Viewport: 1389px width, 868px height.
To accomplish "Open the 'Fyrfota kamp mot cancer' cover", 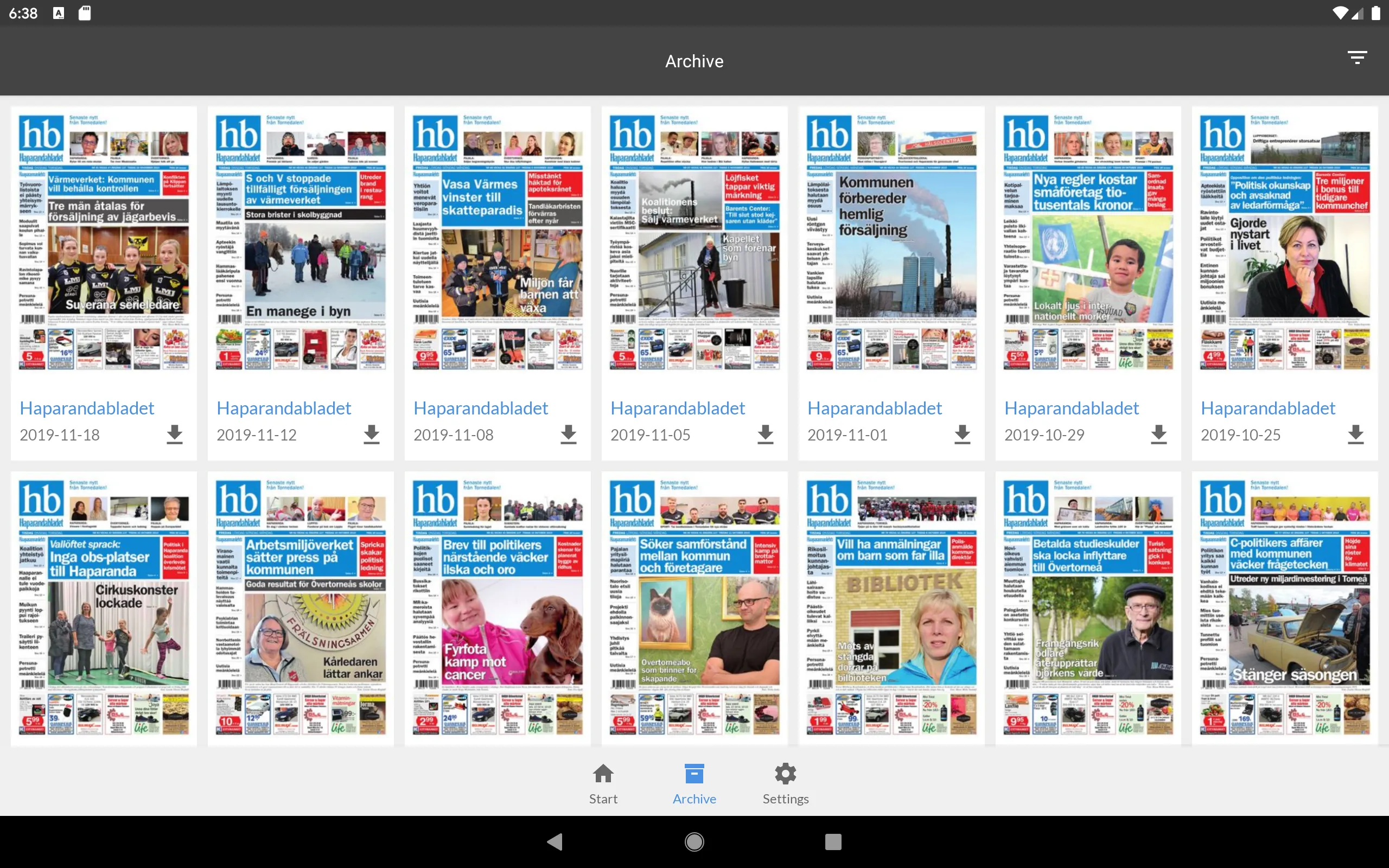I will pyautogui.click(x=498, y=609).
